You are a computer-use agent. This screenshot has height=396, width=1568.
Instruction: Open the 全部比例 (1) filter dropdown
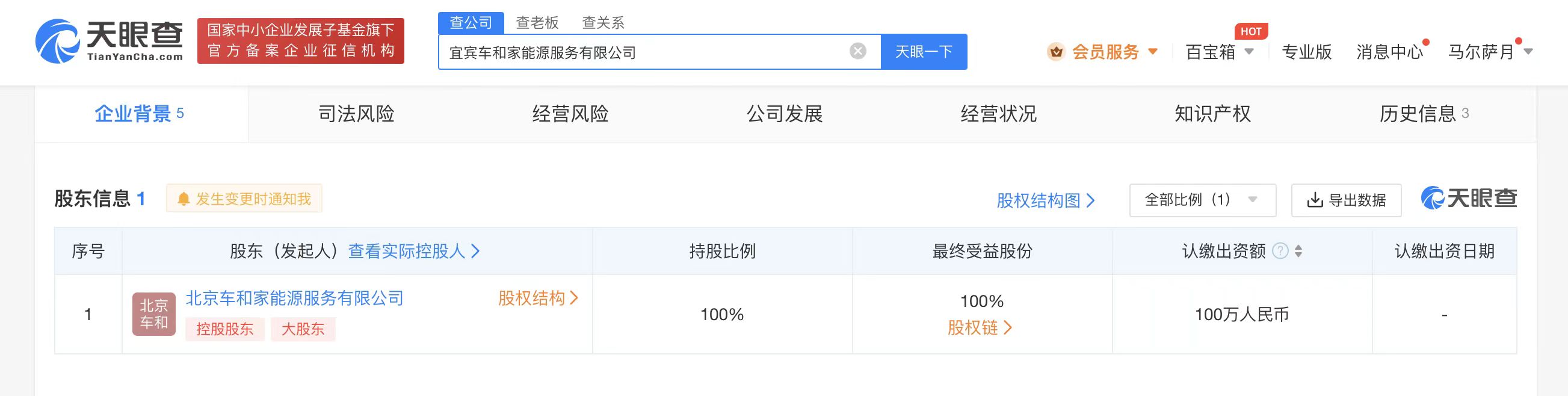click(x=1202, y=200)
